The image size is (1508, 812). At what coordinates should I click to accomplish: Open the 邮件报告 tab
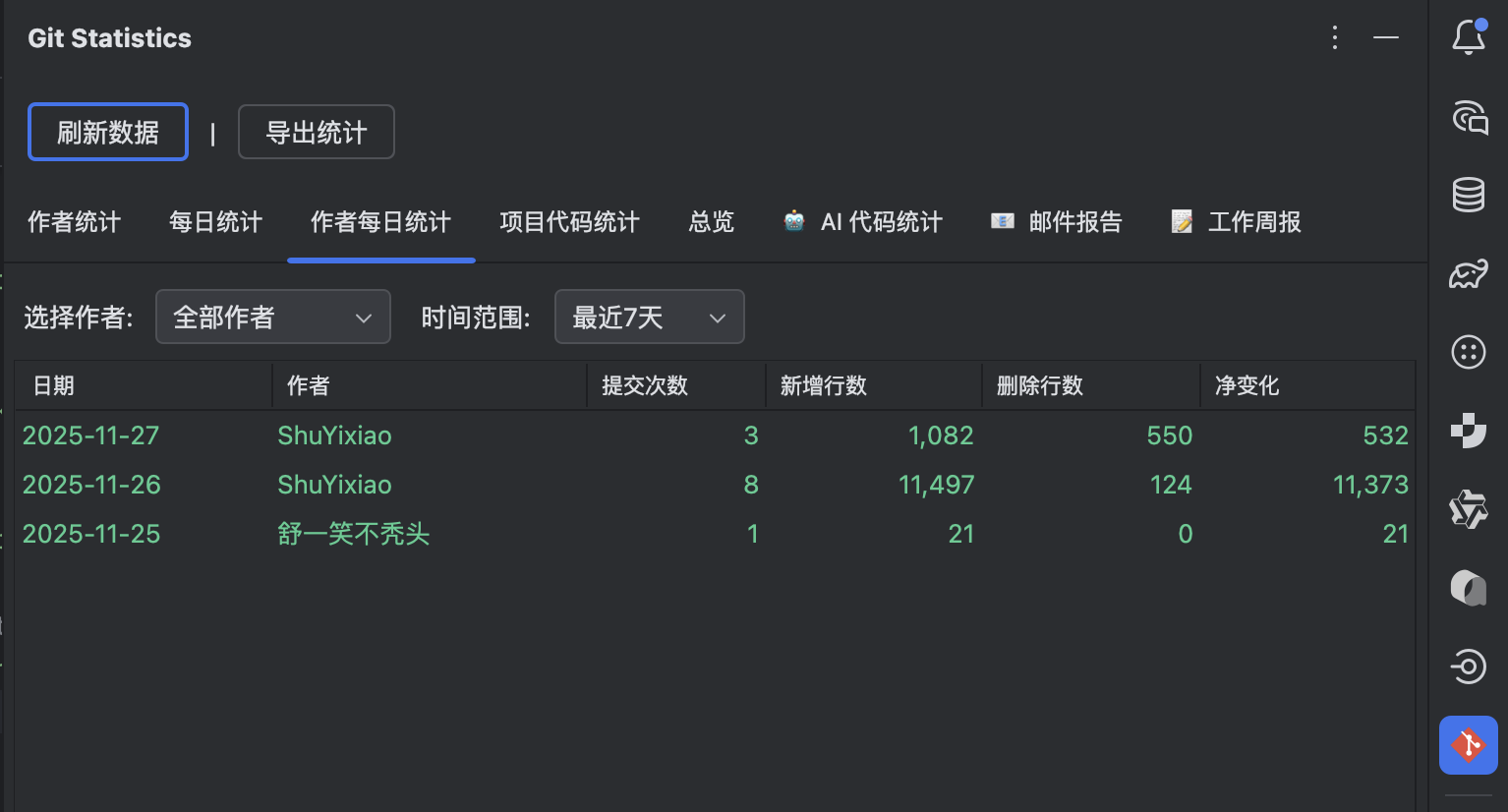coord(1057,222)
